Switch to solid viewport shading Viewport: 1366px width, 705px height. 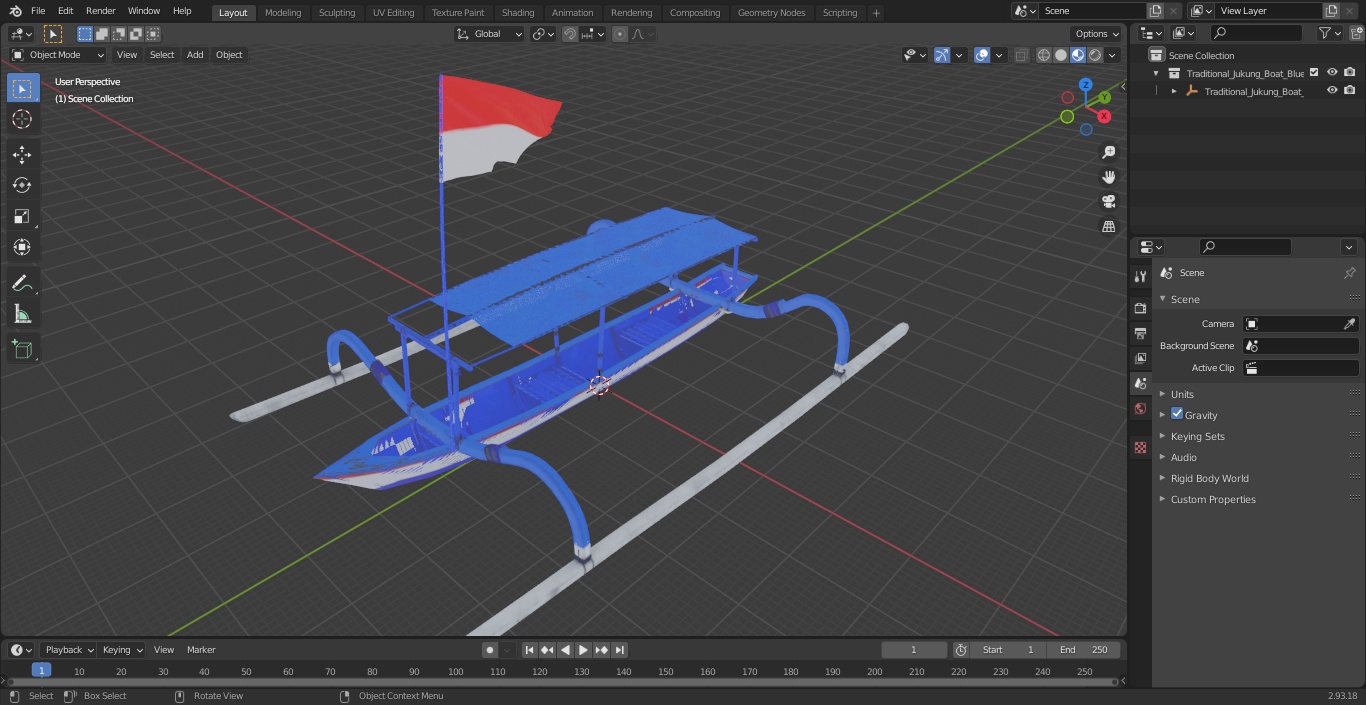click(x=1061, y=55)
